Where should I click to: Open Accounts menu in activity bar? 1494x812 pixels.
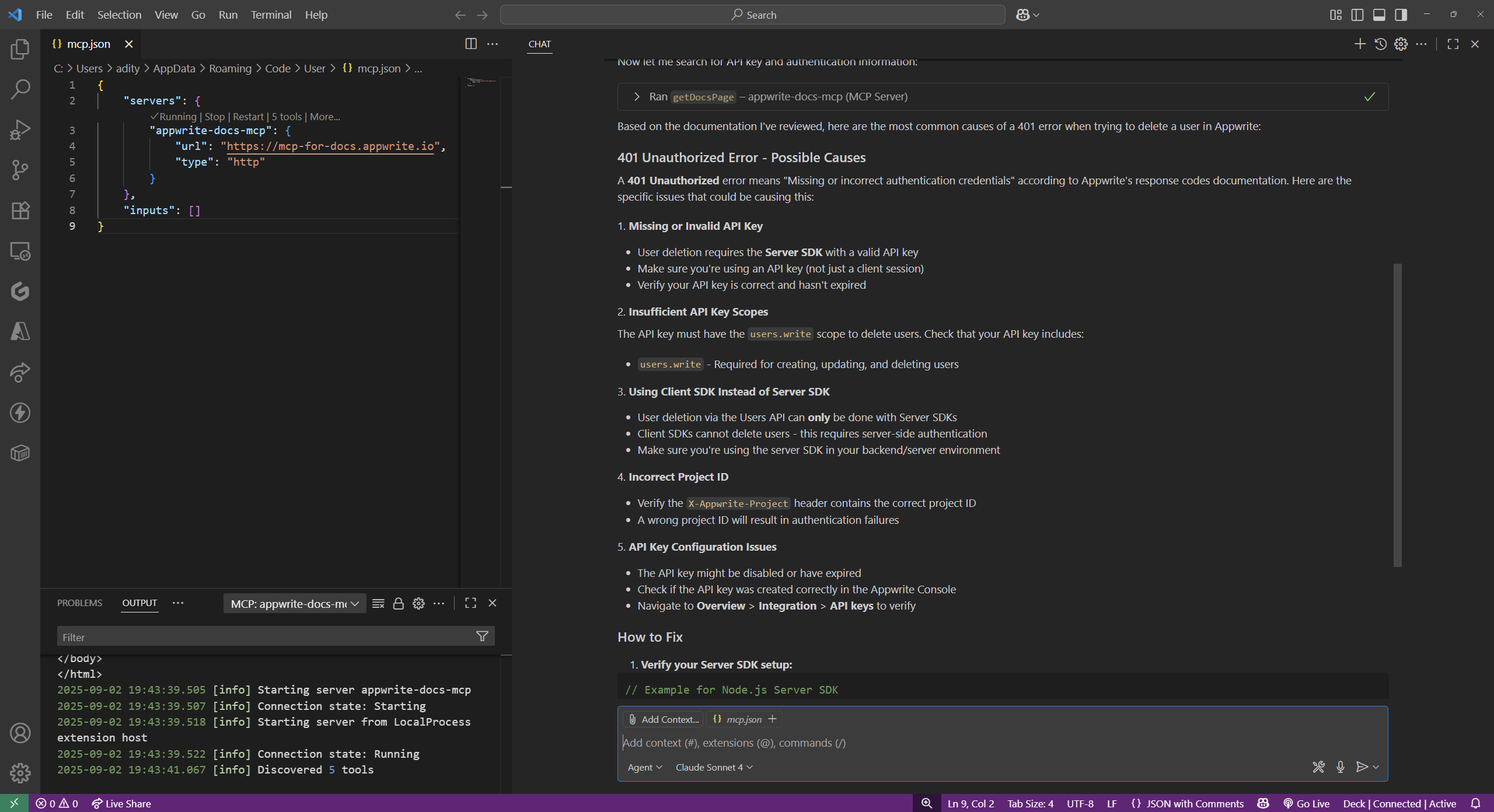20,733
